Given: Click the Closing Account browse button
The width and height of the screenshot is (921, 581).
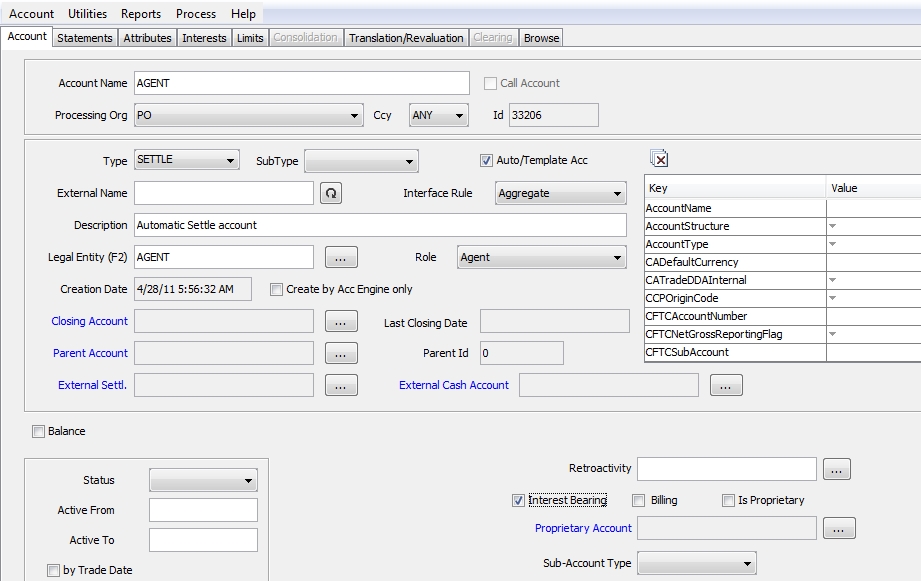Looking at the screenshot, I should point(341,321).
